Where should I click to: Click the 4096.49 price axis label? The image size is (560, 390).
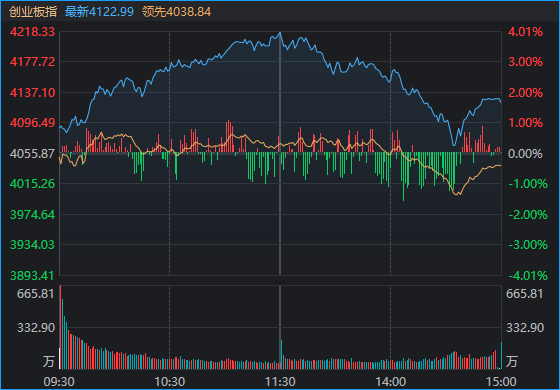[x=32, y=123]
